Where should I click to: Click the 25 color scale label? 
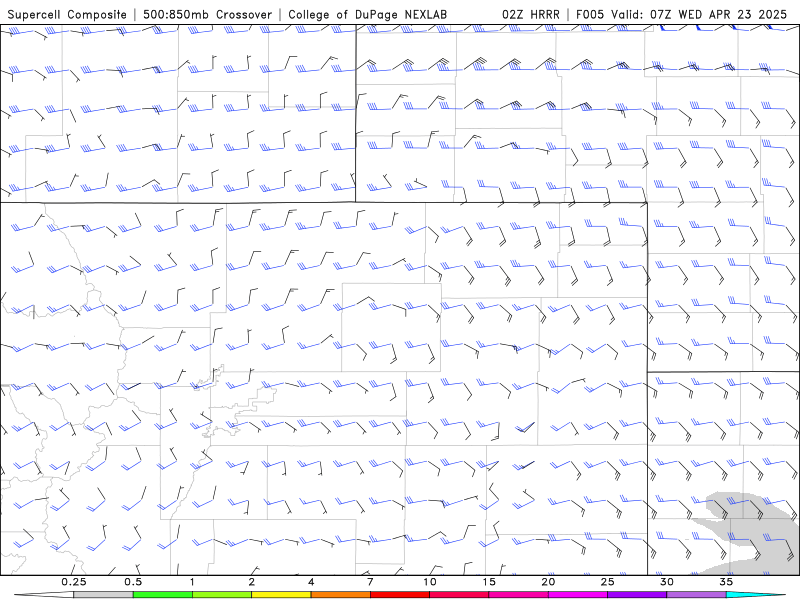(x=607, y=582)
